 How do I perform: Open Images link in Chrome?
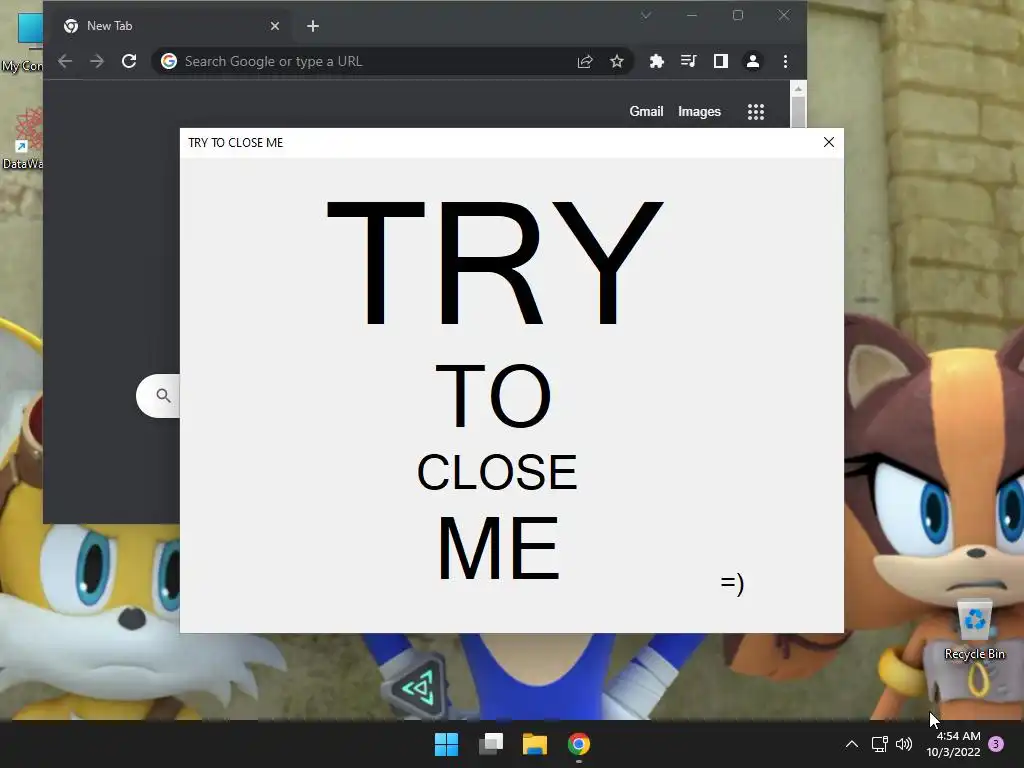click(699, 112)
